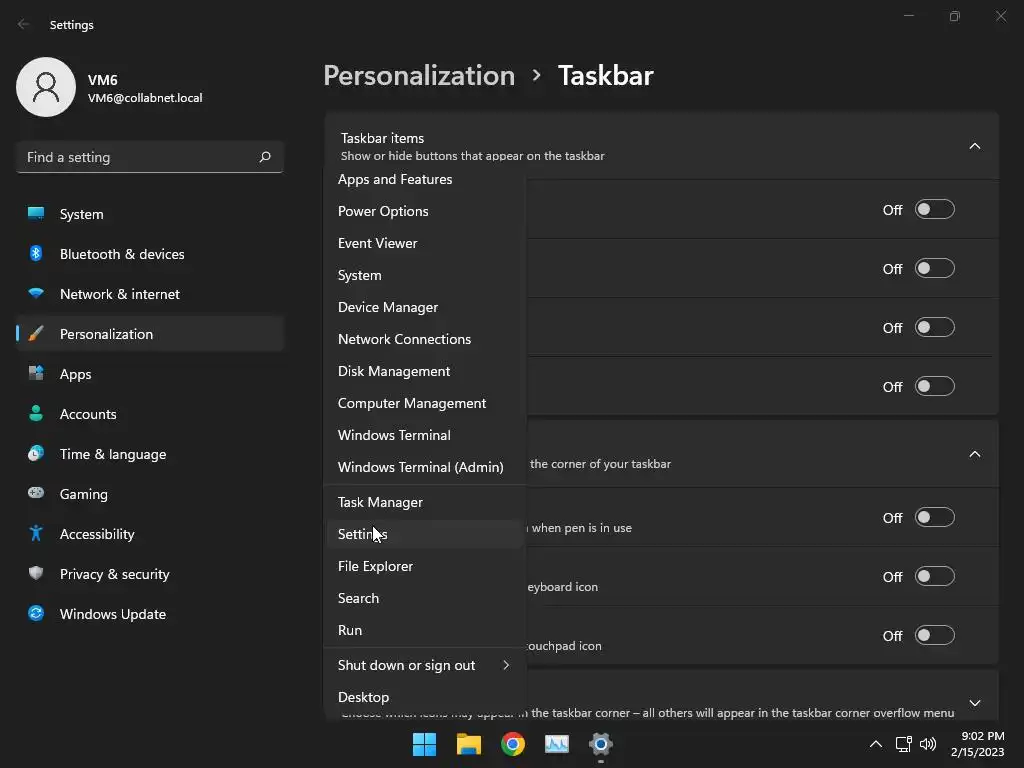This screenshot has width=1024, height=768.
Task: Open File Explorer from context menu
Action: [x=424, y=566]
